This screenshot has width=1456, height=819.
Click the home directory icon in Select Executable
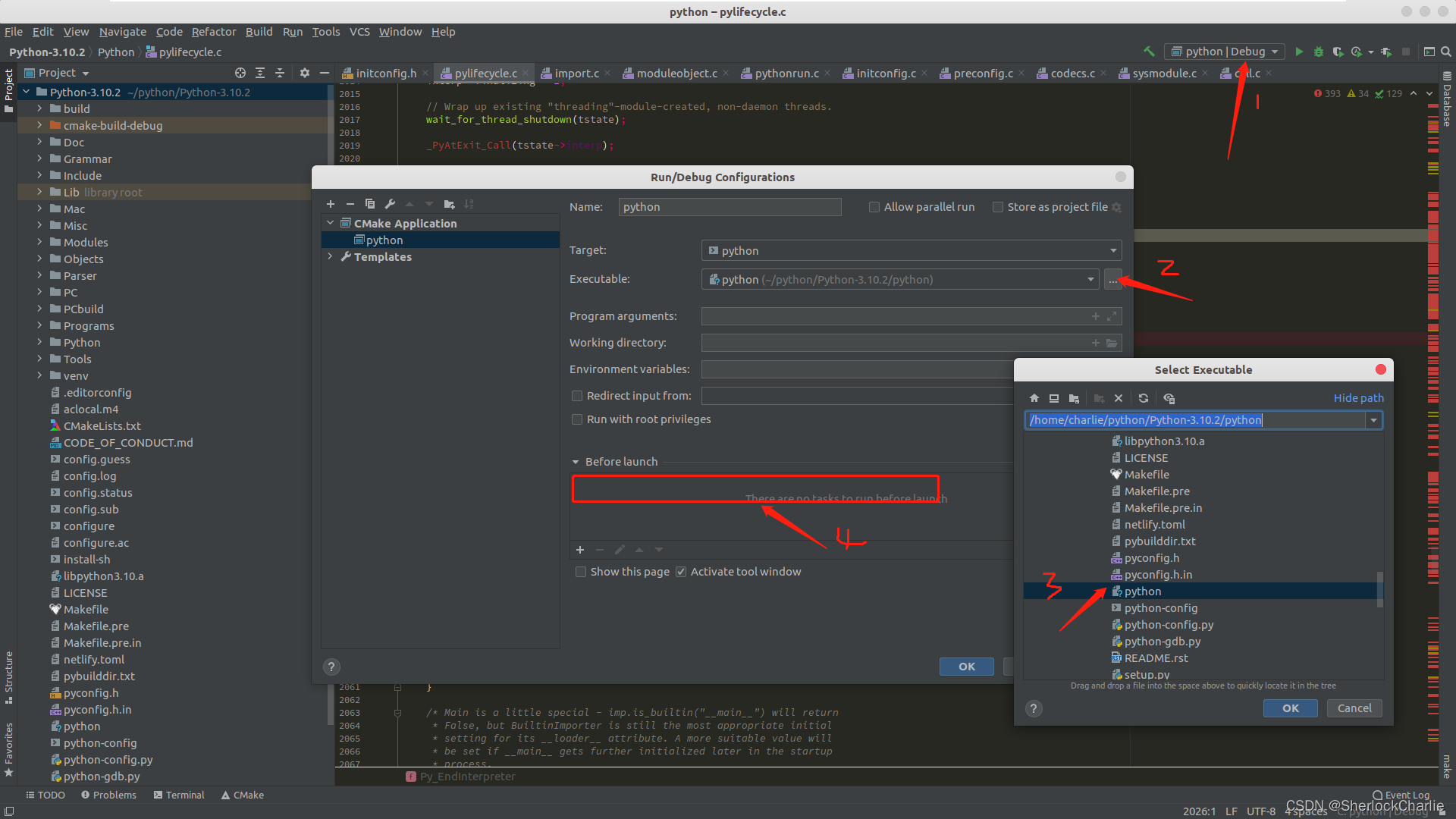pos(1033,398)
